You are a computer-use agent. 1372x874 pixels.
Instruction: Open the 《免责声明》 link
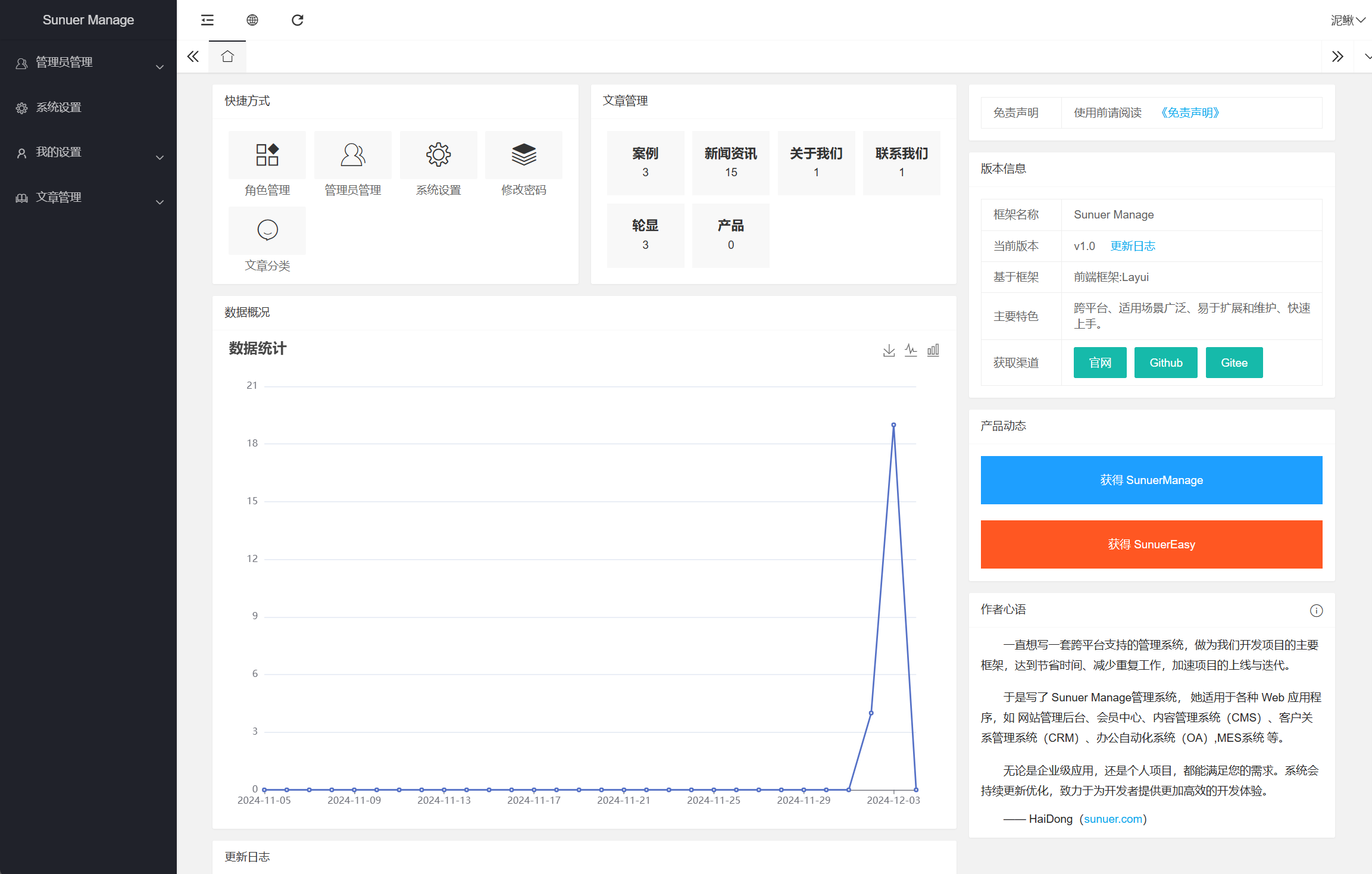(x=1190, y=113)
